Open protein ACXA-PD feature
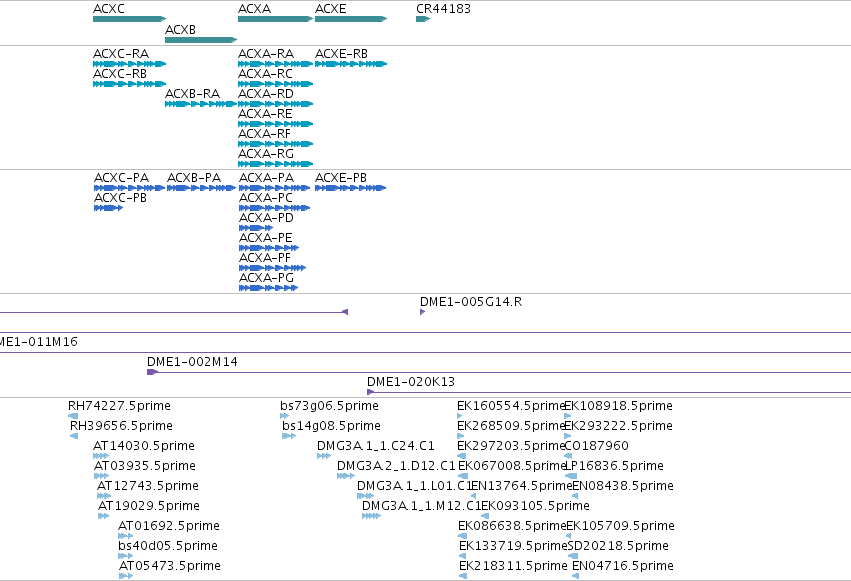Screen dimensions: 851x581 pos(256,228)
